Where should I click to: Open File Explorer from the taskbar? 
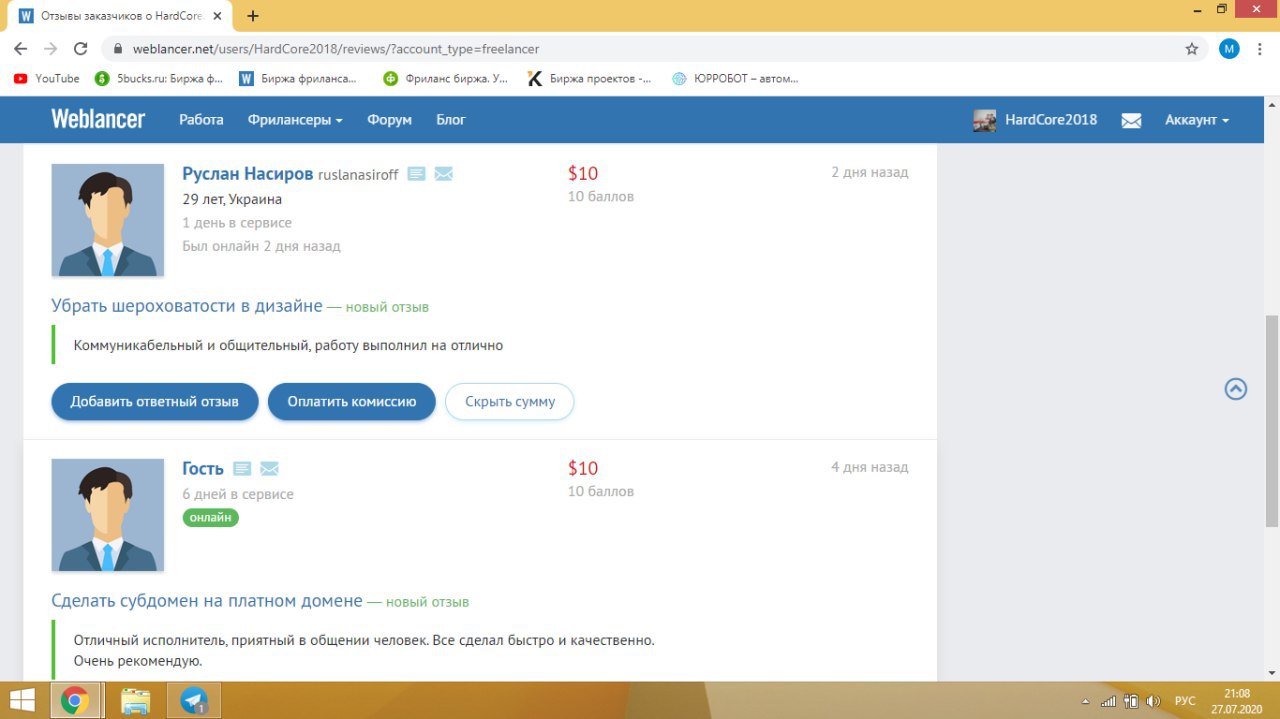135,700
